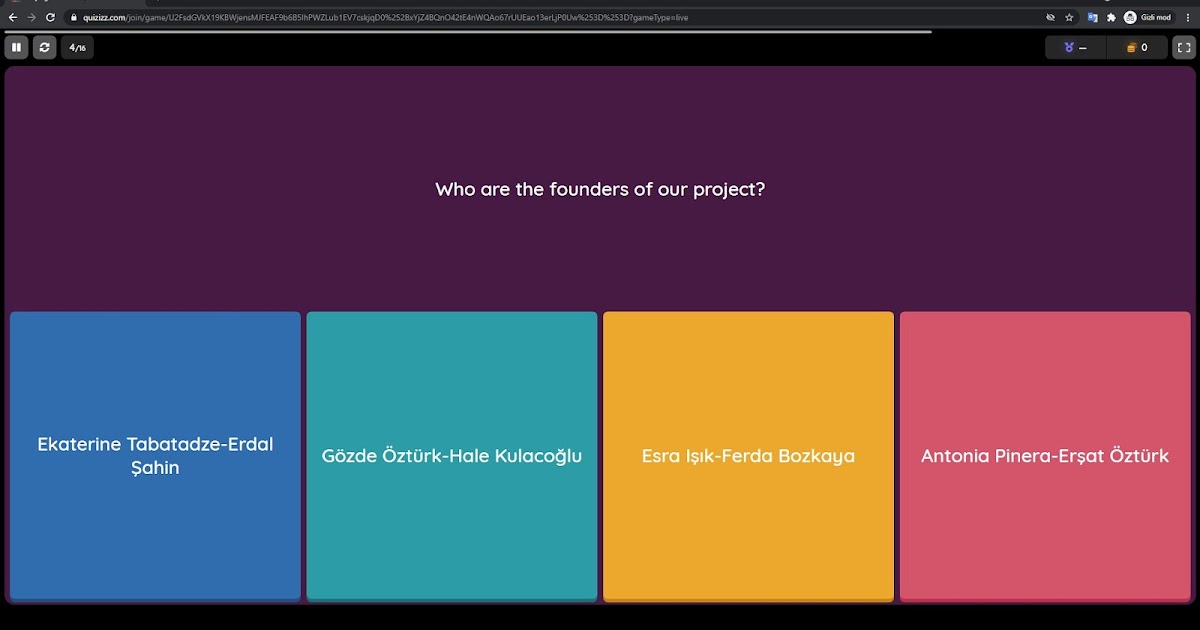Image resolution: width=1200 pixels, height=630 pixels.
Task: Pause the quiz game
Action: (x=16, y=46)
